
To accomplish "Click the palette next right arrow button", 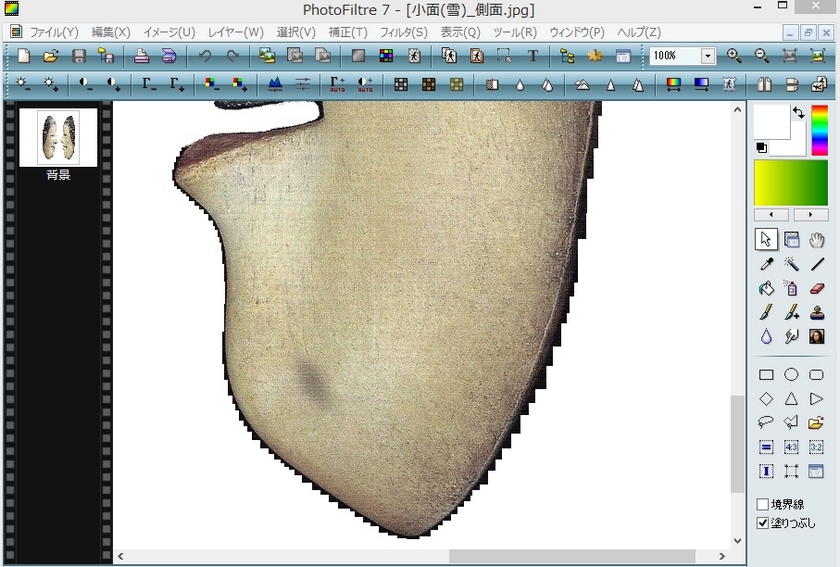I will point(811,215).
